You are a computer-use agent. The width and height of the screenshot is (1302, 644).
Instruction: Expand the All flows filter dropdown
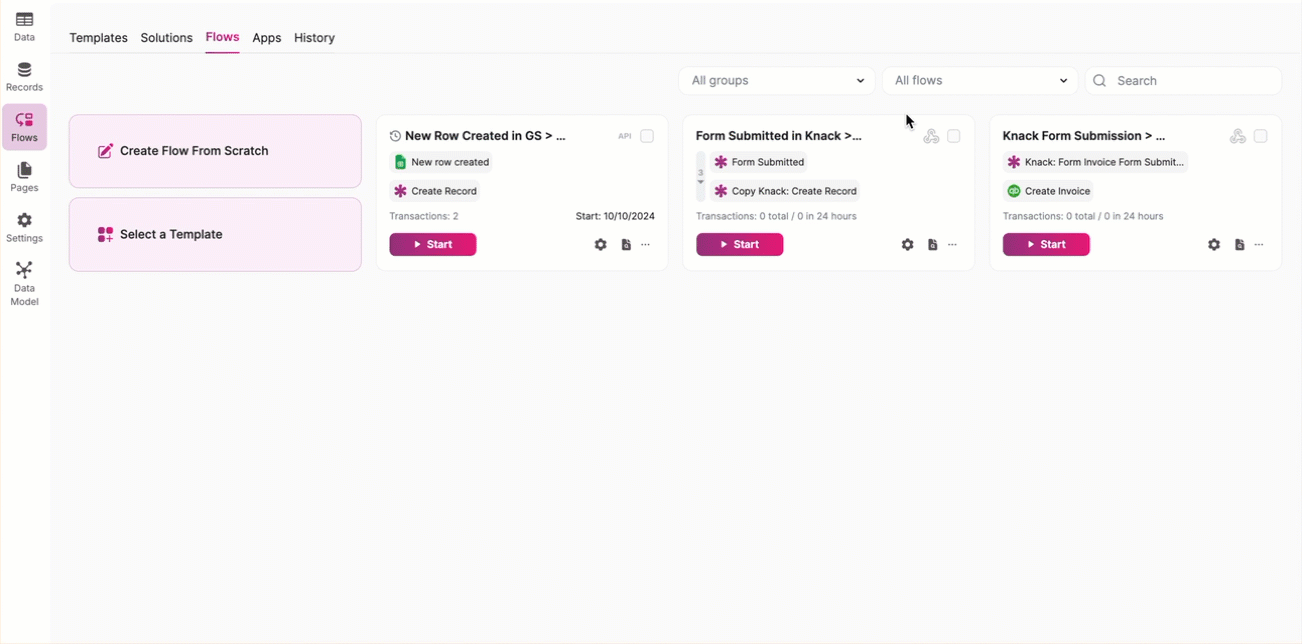click(x=979, y=81)
